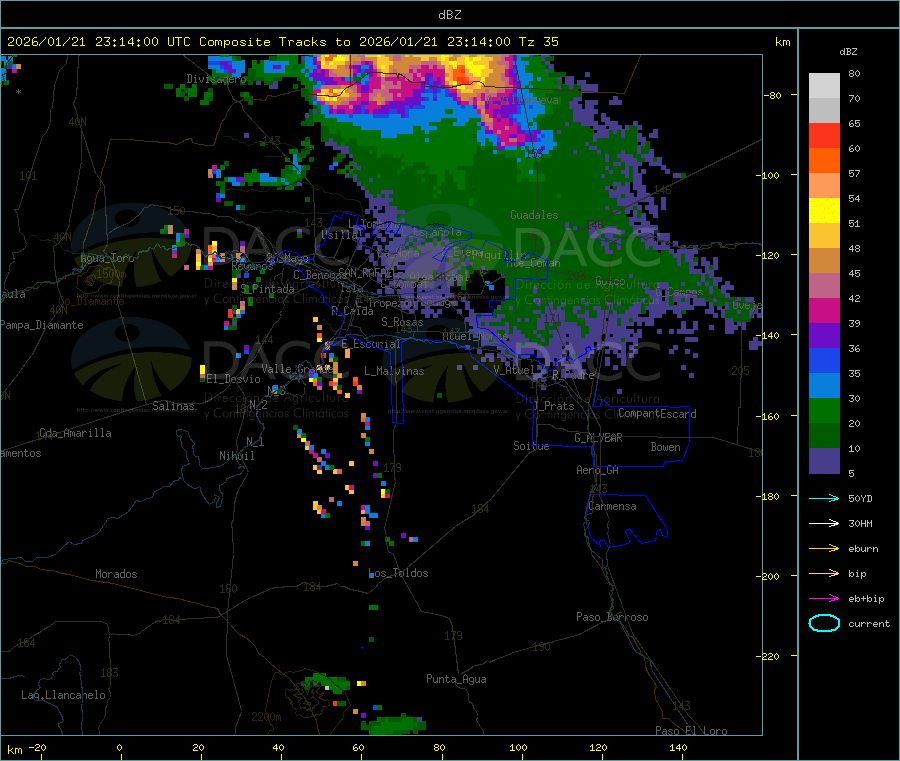This screenshot has width=900, height=761.
Task: Click the 'current' legend label
Action: [x=868, y=623]
